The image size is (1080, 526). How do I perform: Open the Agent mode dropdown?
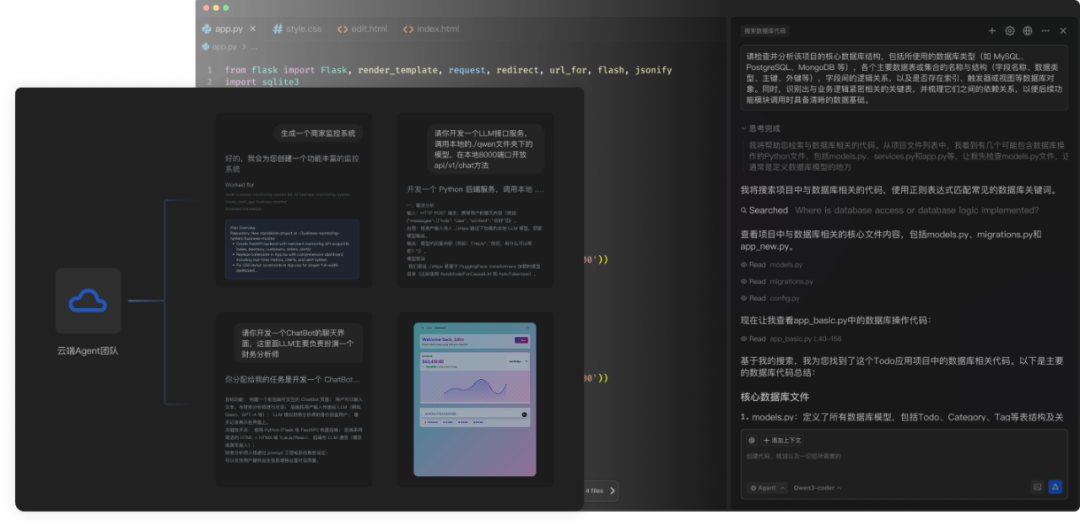tap(767, 487)
